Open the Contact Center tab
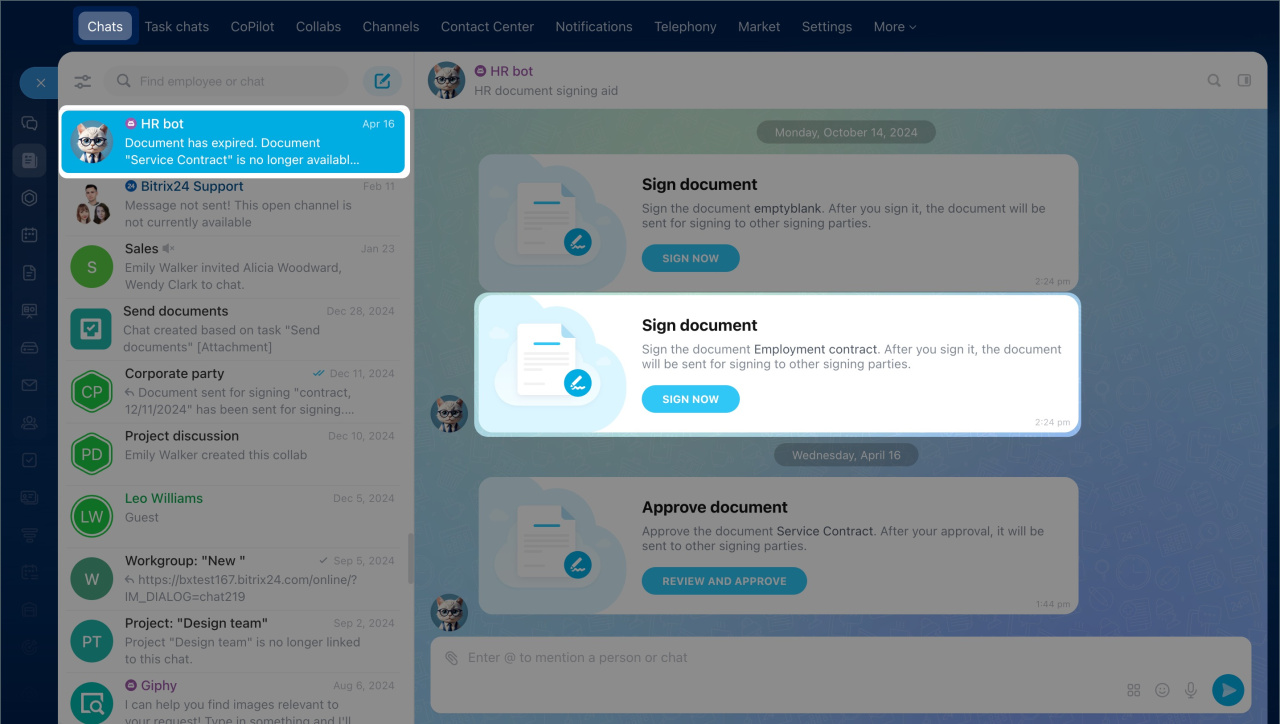The image size is (1280, 724). tap(487, 27)
